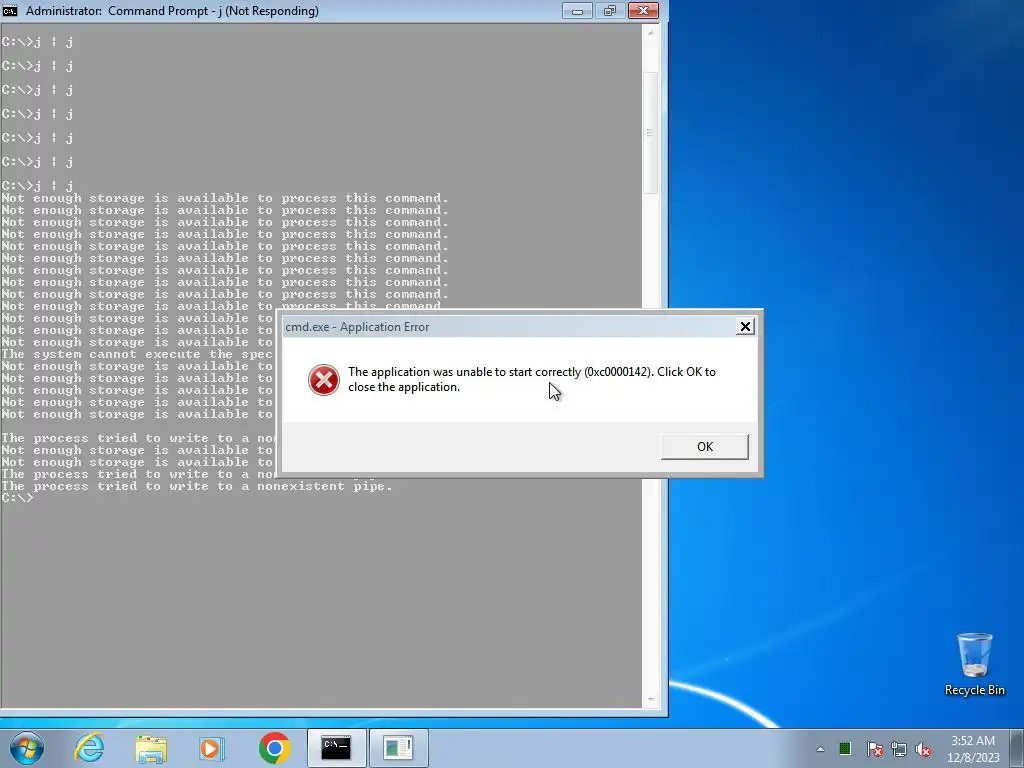Open Action Center flag icon
The width and height of the screenshot is (1024, 768).
pyautogui.click(x=874, y=749)
